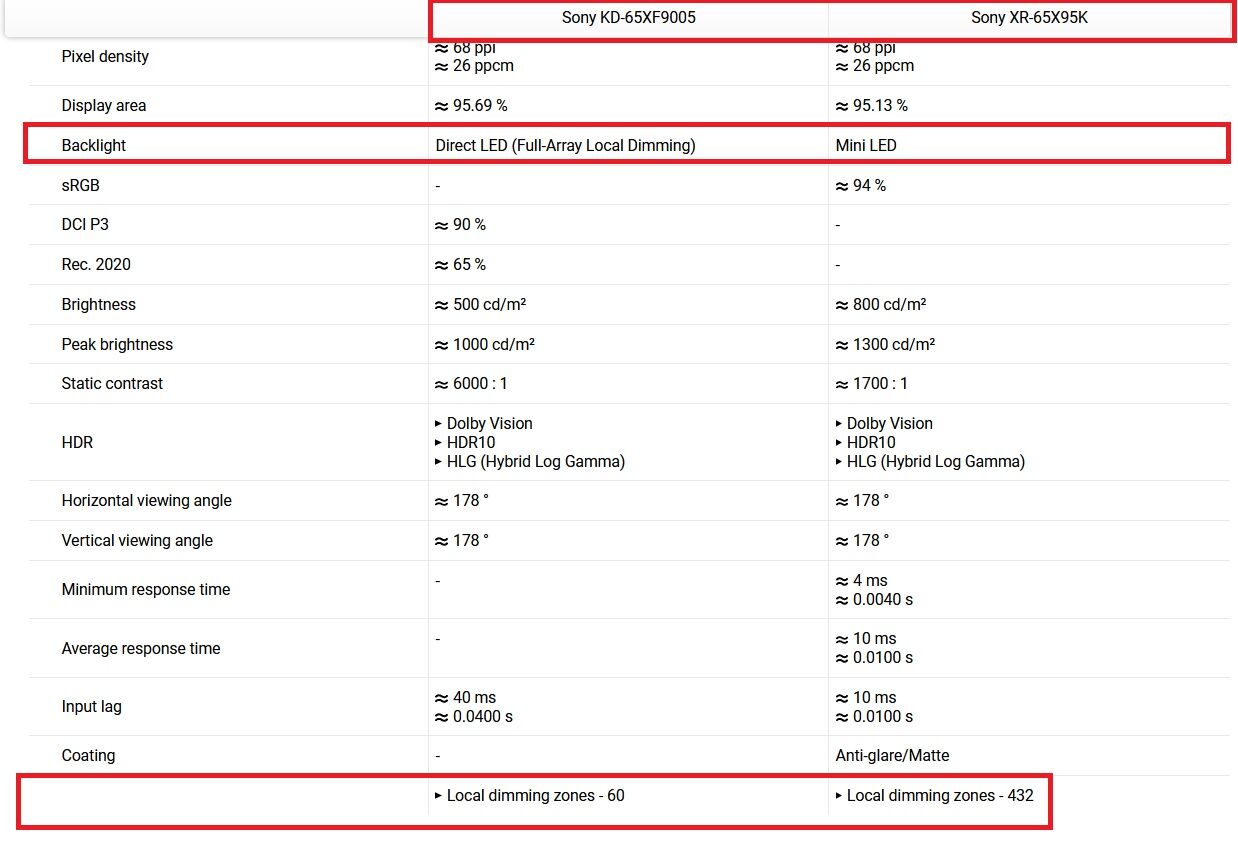The height and width of the screenshot is (846, 1238).
Task: Click the 65 % Rec. 2020 value
Action: pyautogui.click(x=460, y=264)
